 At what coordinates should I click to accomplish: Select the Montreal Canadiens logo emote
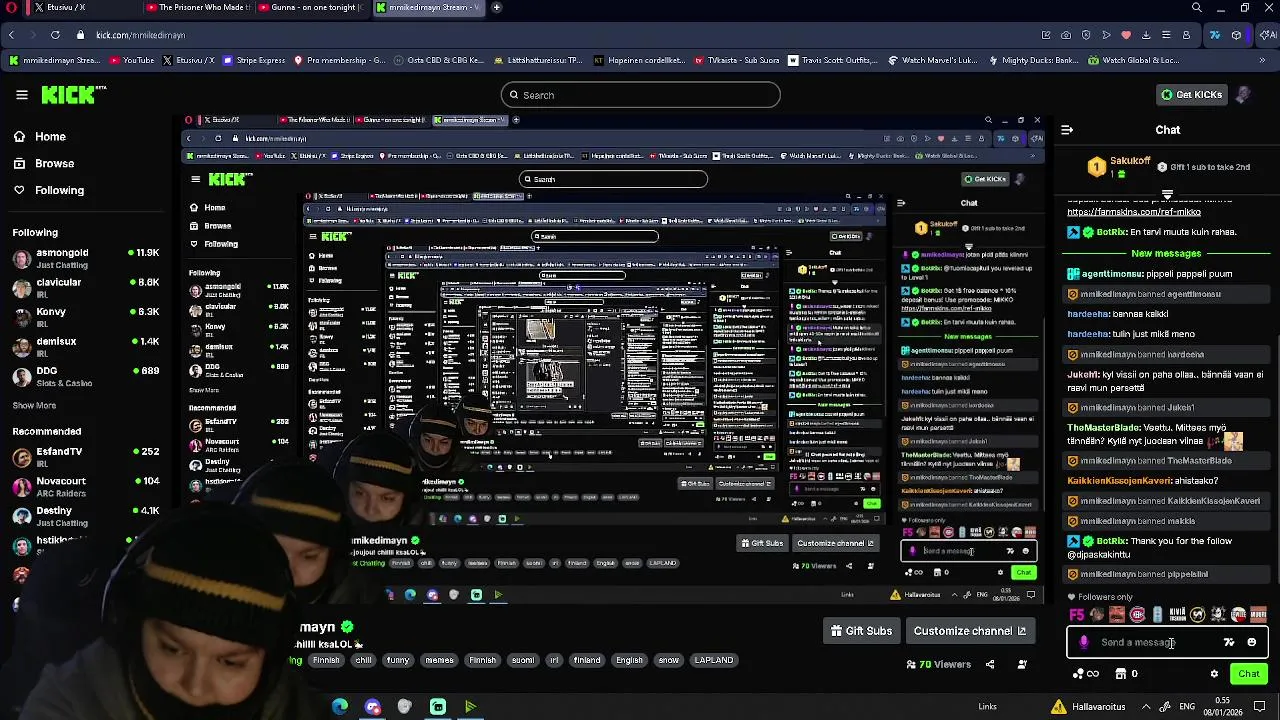click(1137, 615)
